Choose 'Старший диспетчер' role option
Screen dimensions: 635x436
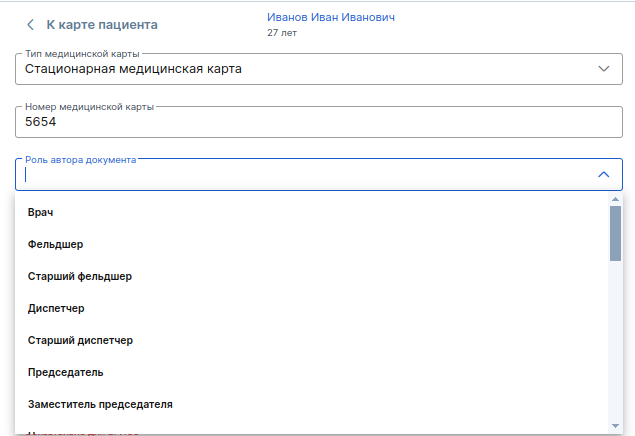[x=80, y=340]
